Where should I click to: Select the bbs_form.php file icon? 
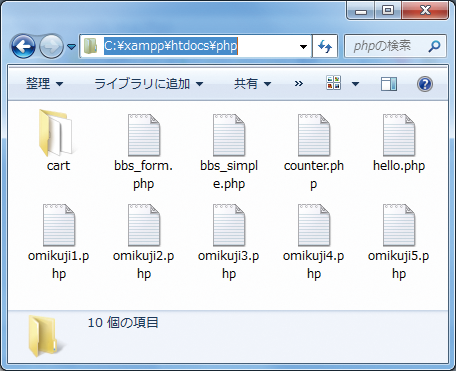[x=144, y=135]
